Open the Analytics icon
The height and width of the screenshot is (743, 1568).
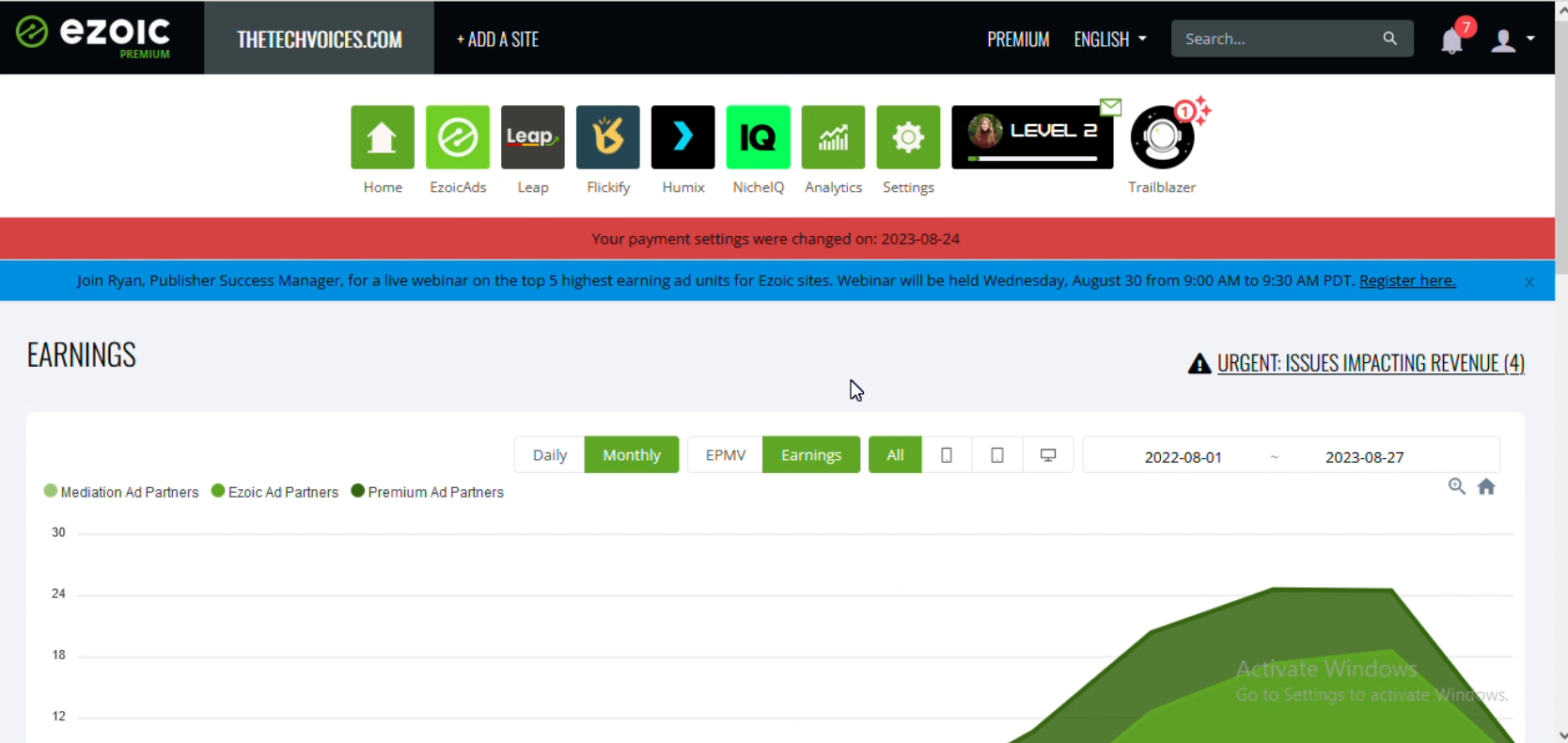tap(834, 137)
